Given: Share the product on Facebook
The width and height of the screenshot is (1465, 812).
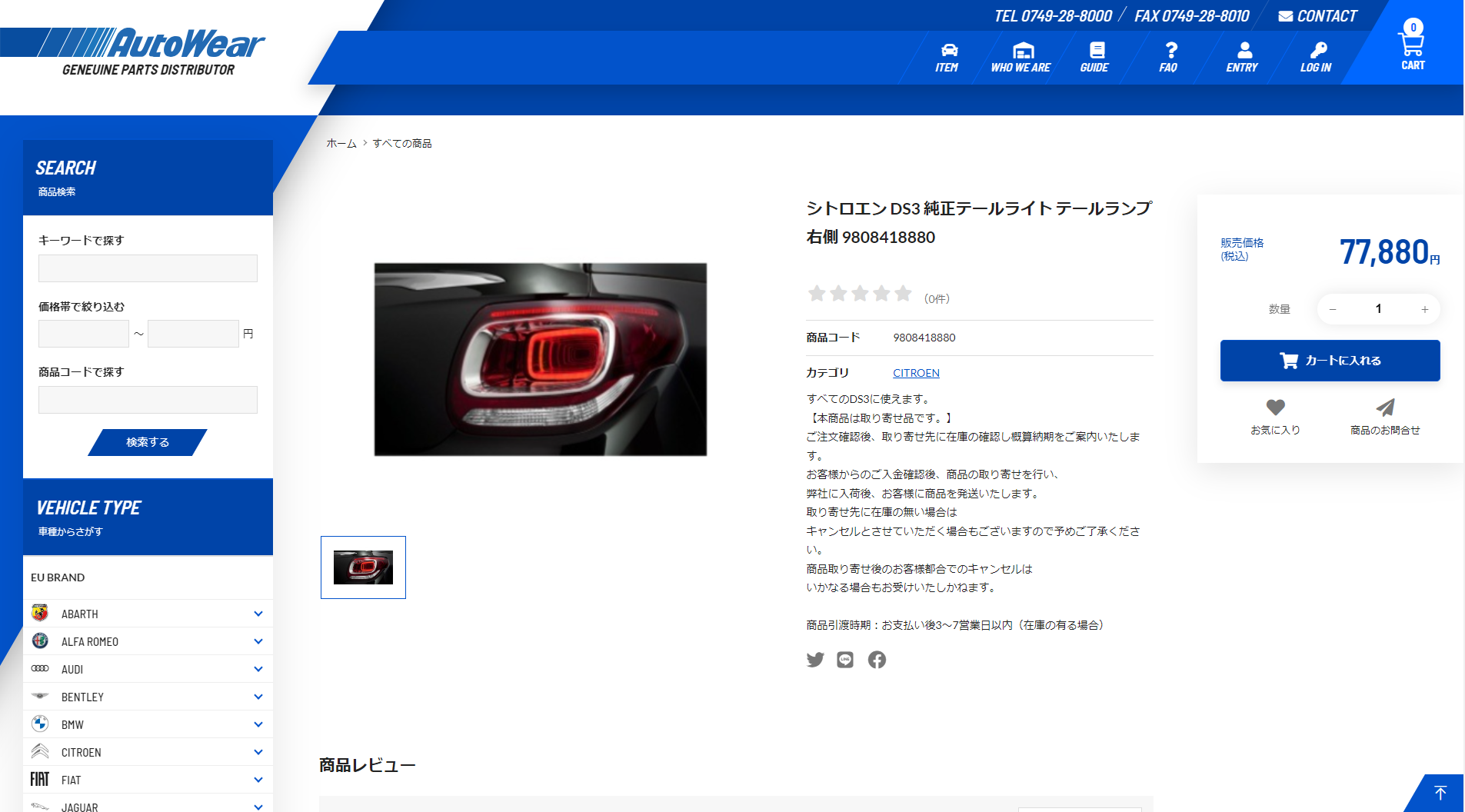Looking at the screenshot, I should coord(877,660).
